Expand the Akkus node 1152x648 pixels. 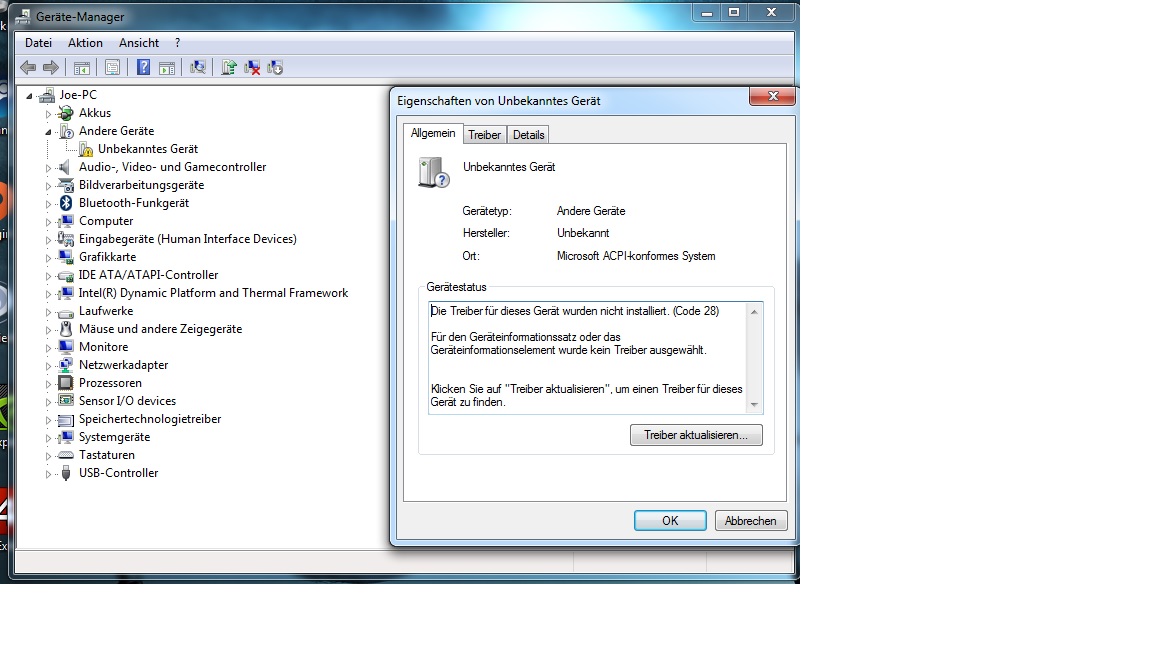pos(48,114)
